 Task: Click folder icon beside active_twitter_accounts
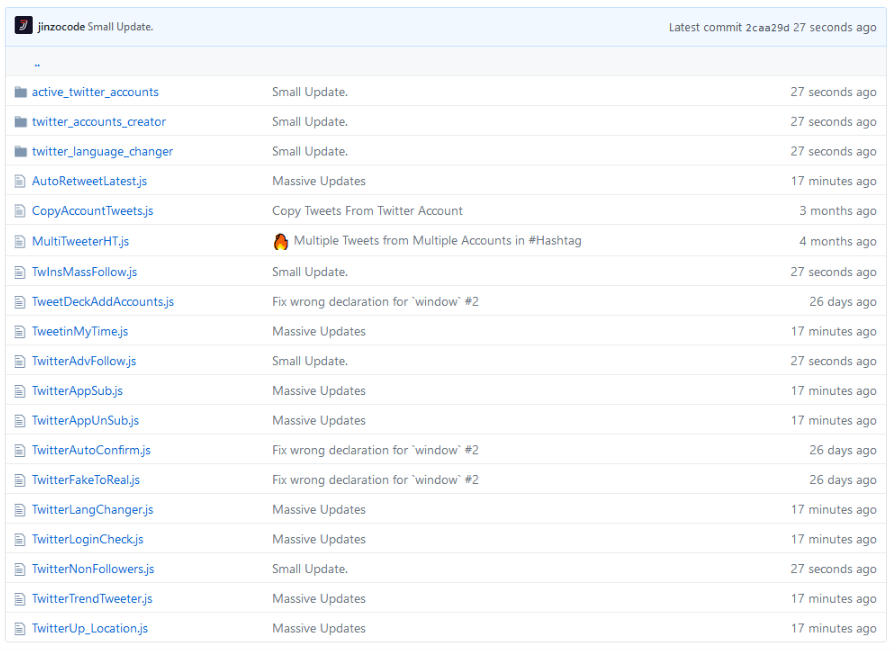(21, 92)
